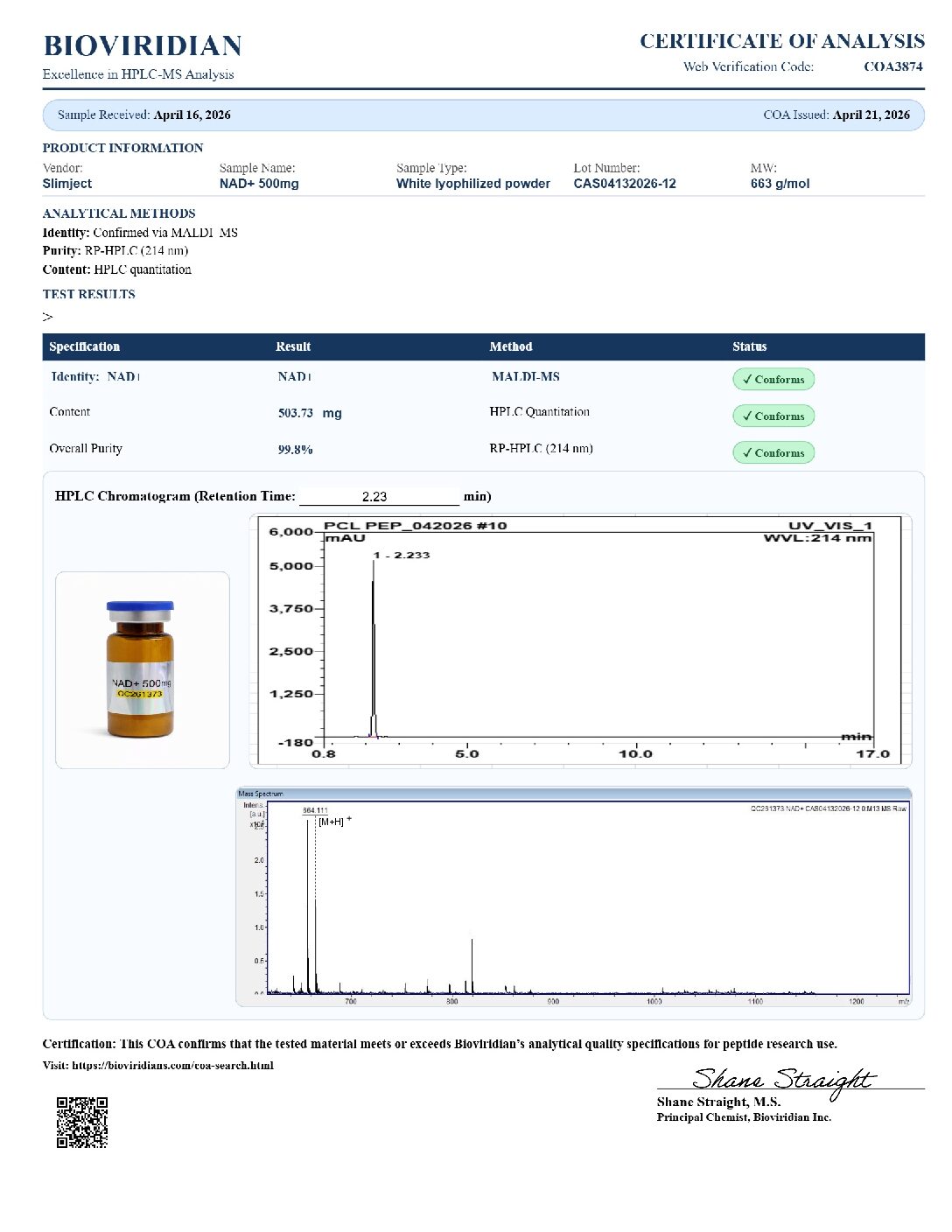Click the [M+H]+ peak label in mass spectrum
Screen dimensions: 952x1232
point(334,822)
